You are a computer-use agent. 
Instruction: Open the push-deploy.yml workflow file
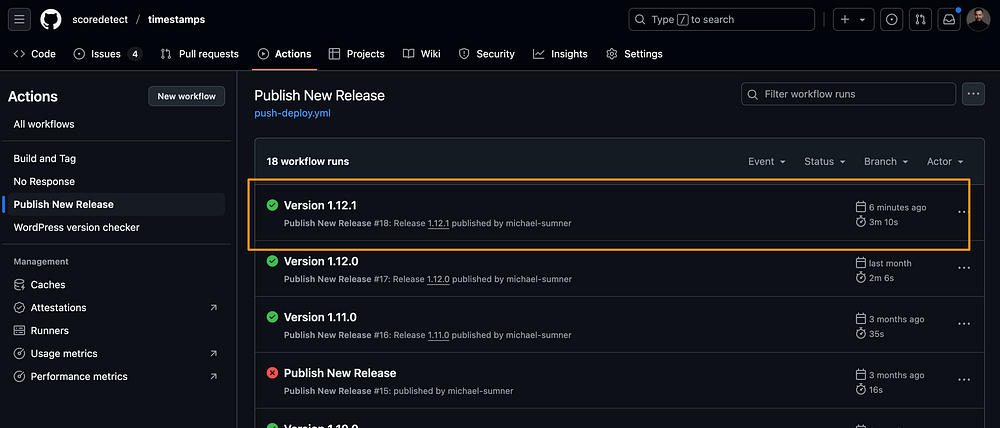click(293, 114)
